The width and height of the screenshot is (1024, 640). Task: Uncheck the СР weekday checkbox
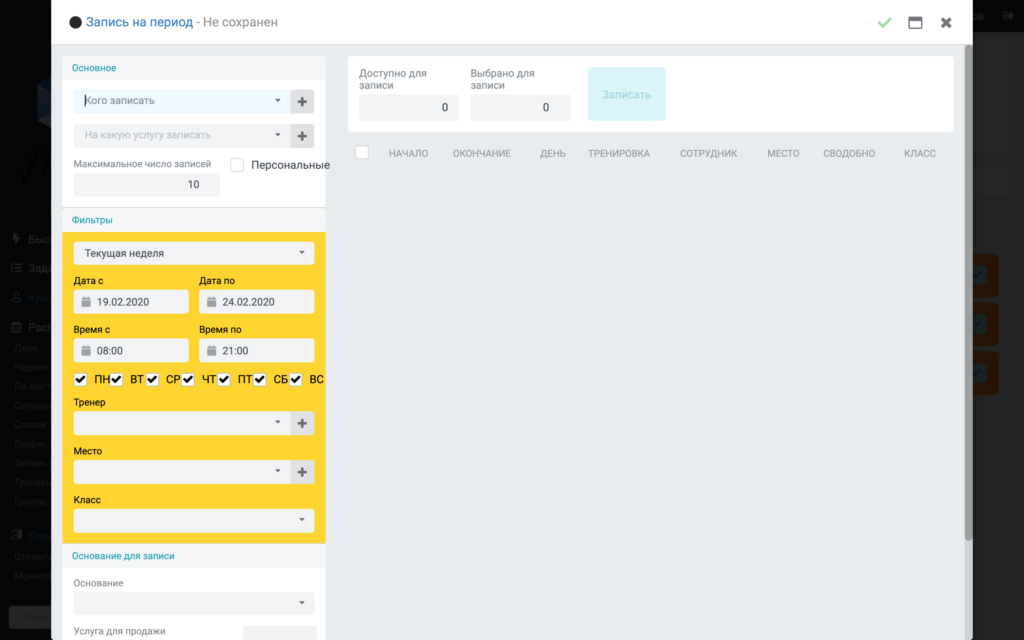[152, 379]
